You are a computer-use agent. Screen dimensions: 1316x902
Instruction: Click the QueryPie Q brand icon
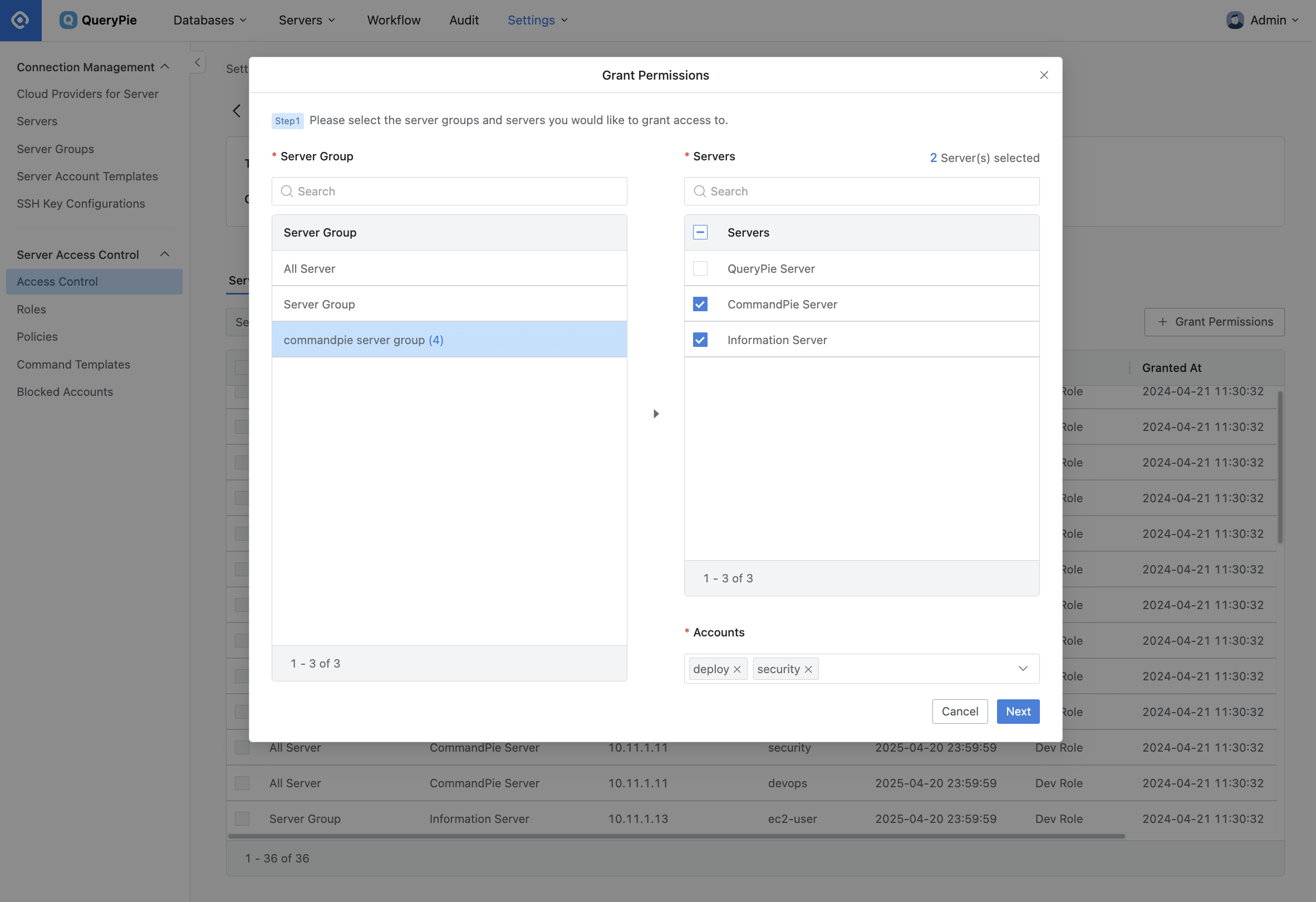68,21
